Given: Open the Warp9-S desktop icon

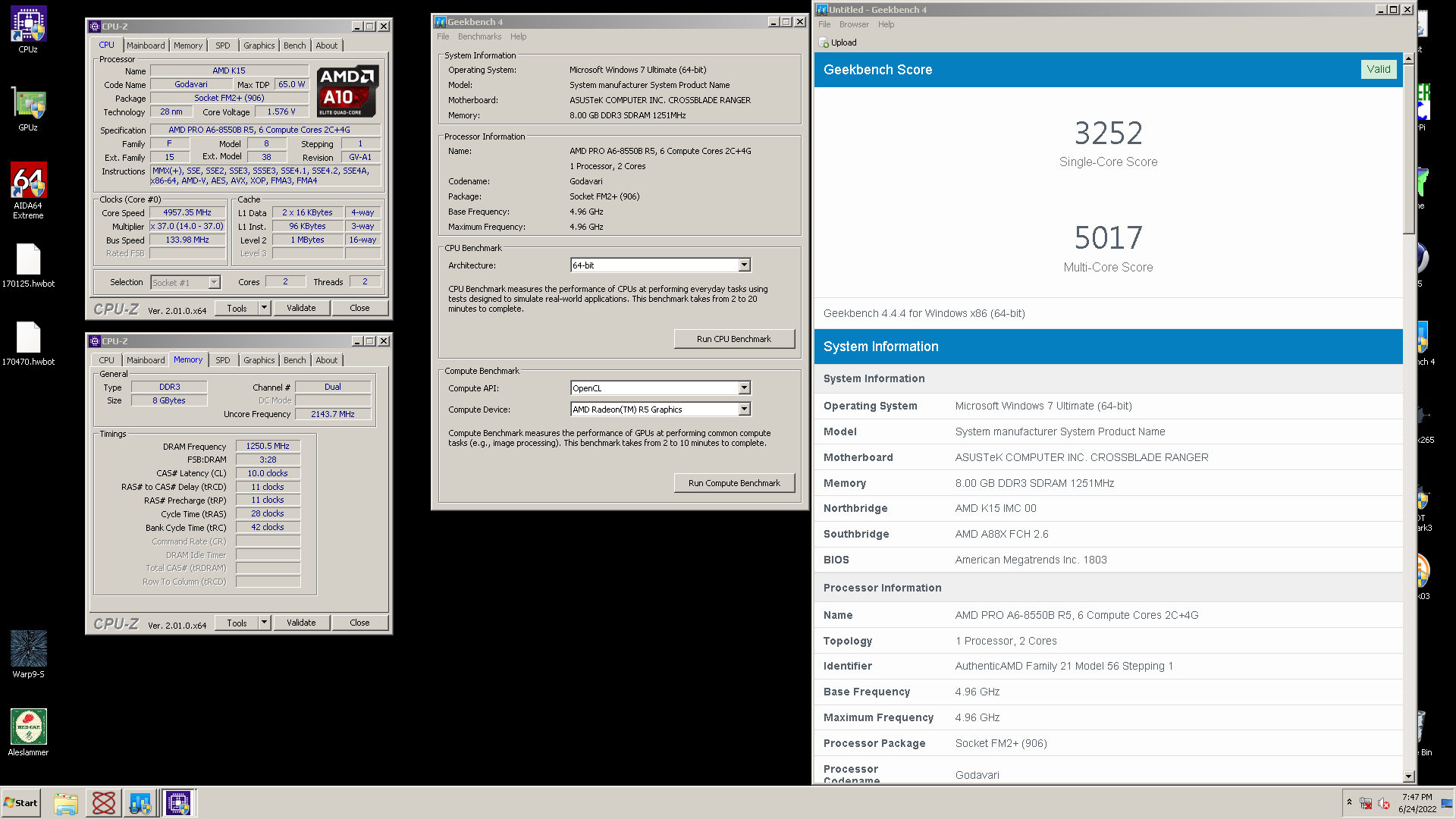Looking at the screenshot, I should click(x=28, y=654).
